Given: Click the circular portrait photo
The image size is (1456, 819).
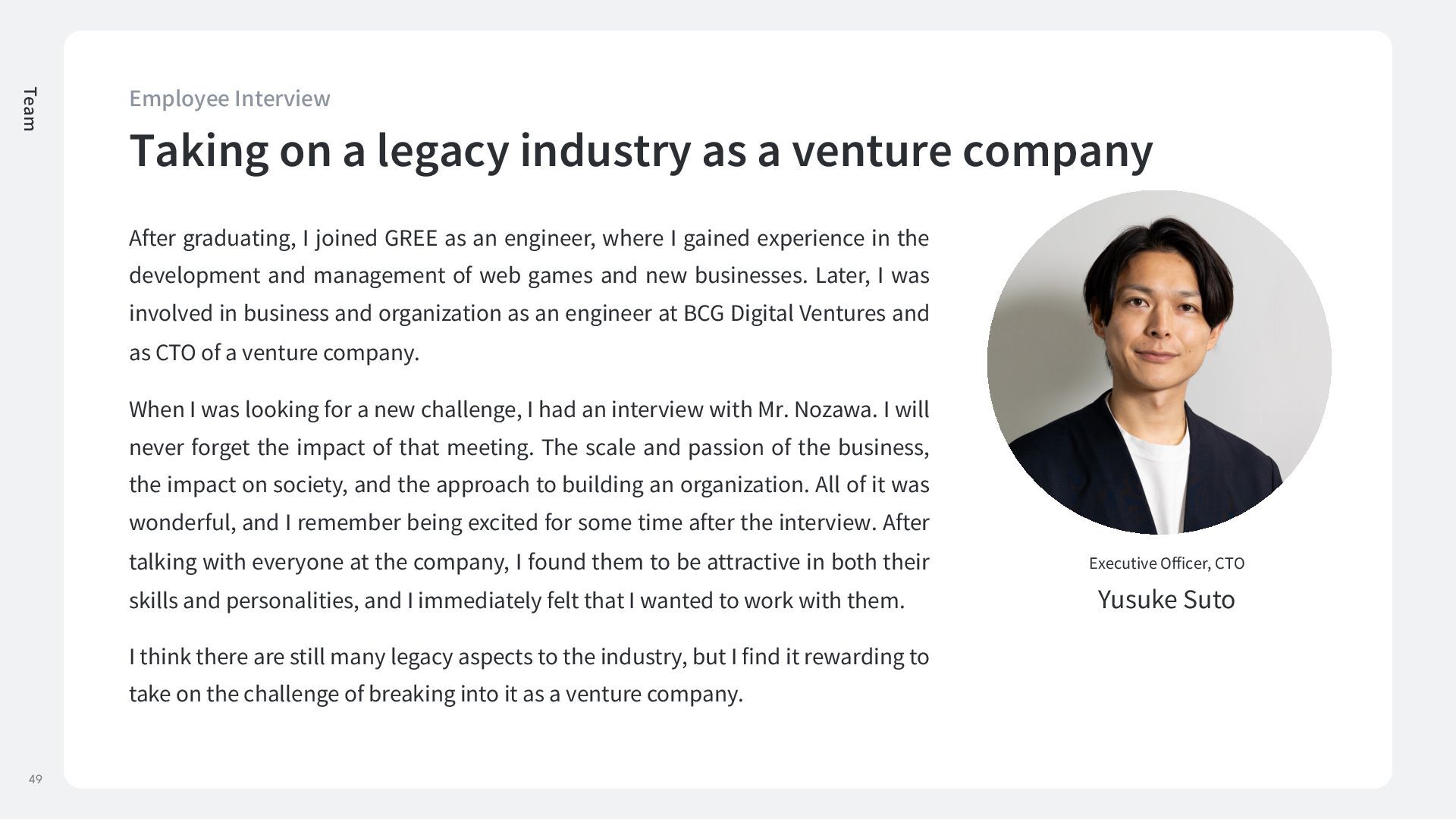Looking at the screenshot, I should click(x=1159, y=362).
